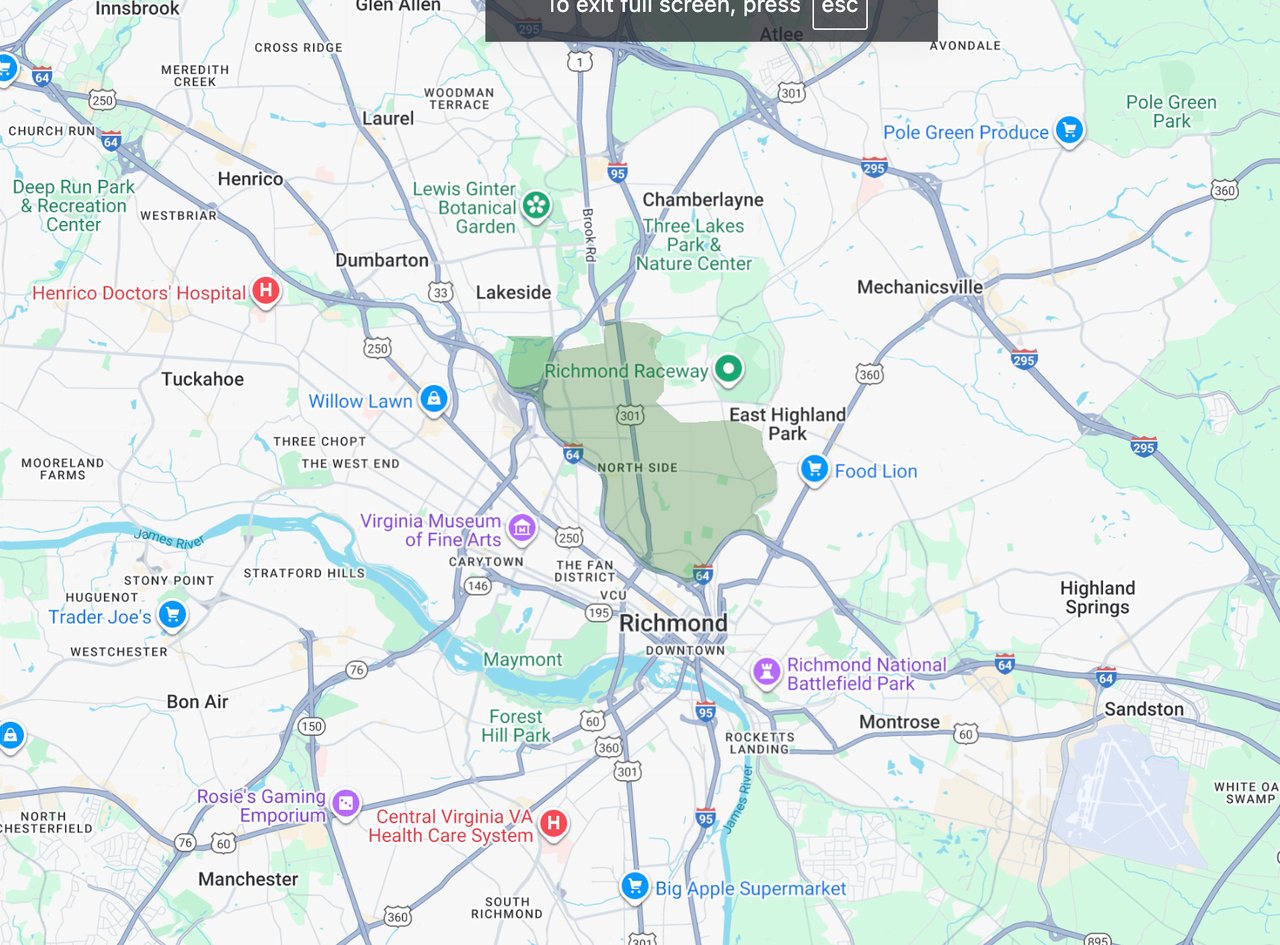
Task: Open the Central Virginia VA Health Care marker
Action: pyautogui.click(x=553, y=824)
